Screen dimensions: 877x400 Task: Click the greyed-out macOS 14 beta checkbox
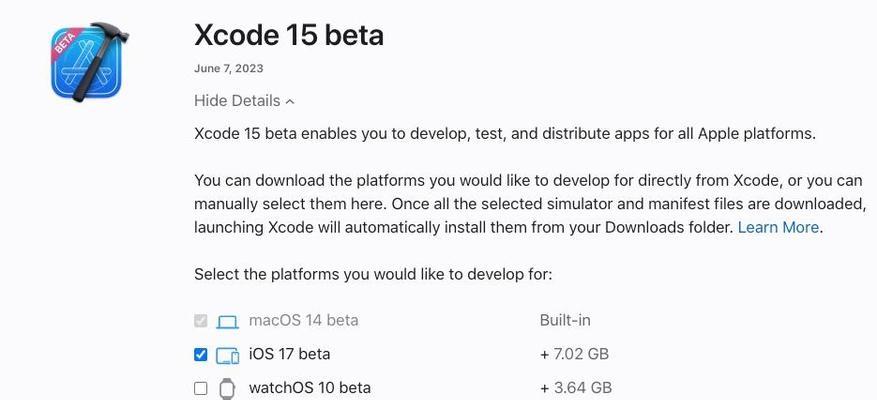click(200, 321)
